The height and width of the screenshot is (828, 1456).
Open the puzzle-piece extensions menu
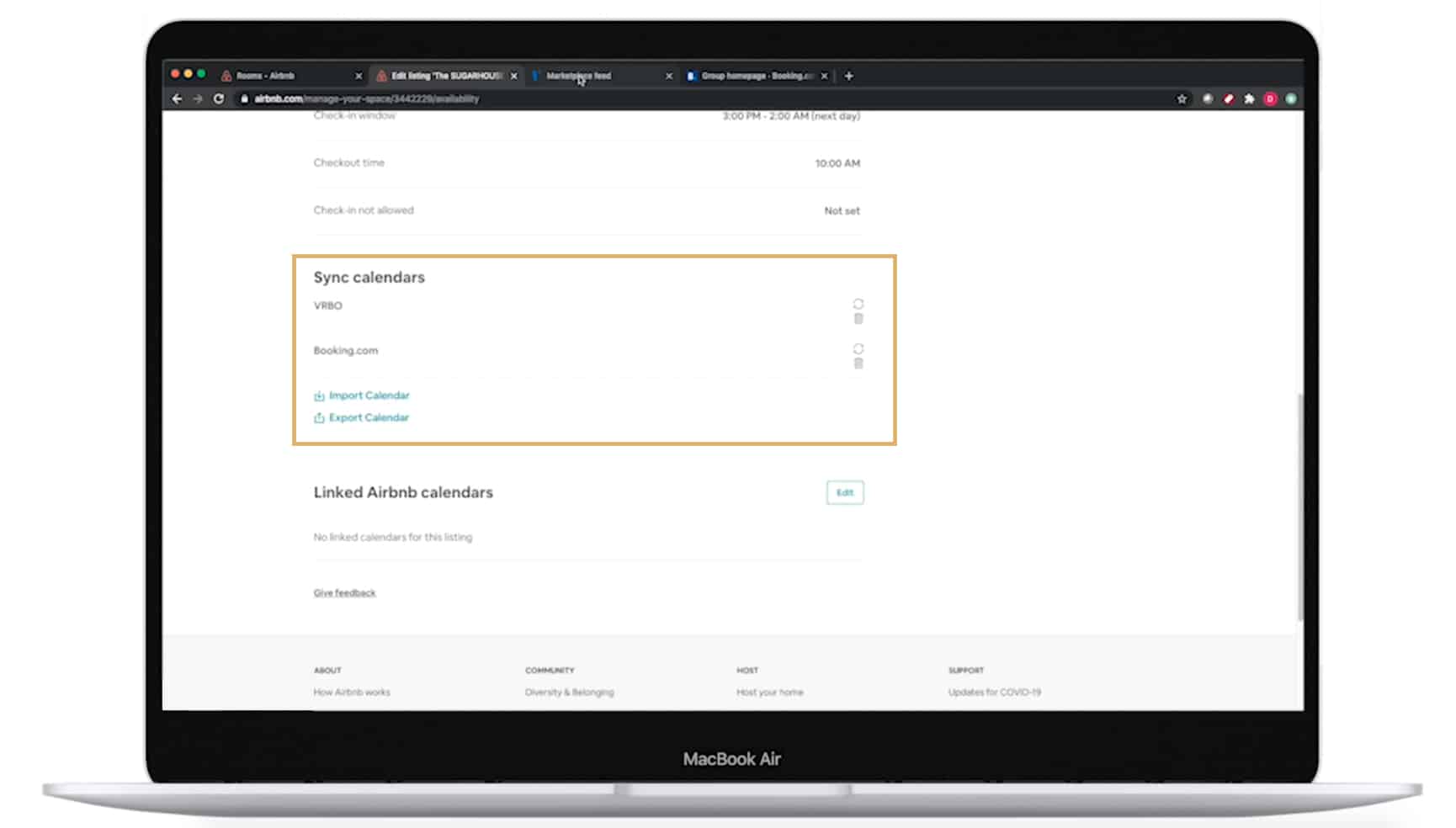pos(1249,98)
